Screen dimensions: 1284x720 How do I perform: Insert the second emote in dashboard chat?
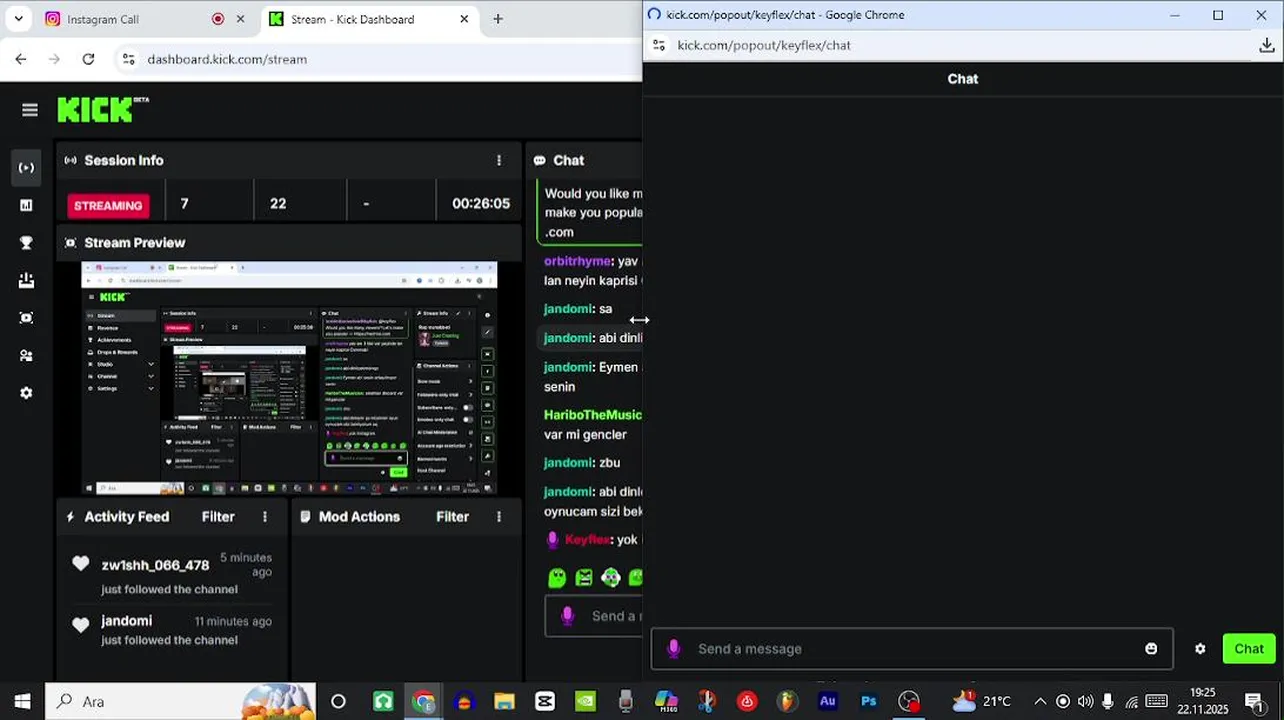pyautogui.click(x=584, y=577)
